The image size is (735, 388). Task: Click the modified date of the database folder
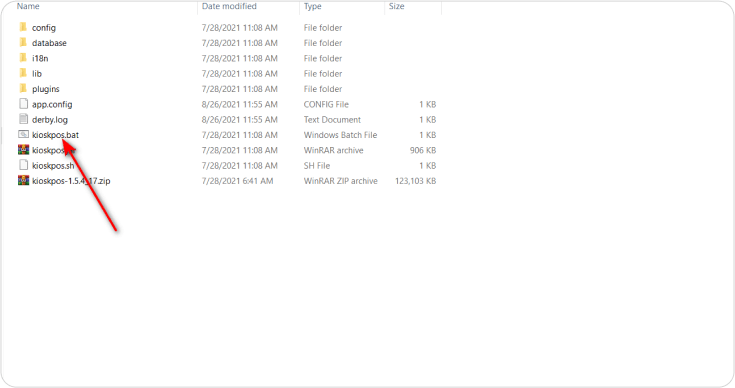tap(240, 43)
